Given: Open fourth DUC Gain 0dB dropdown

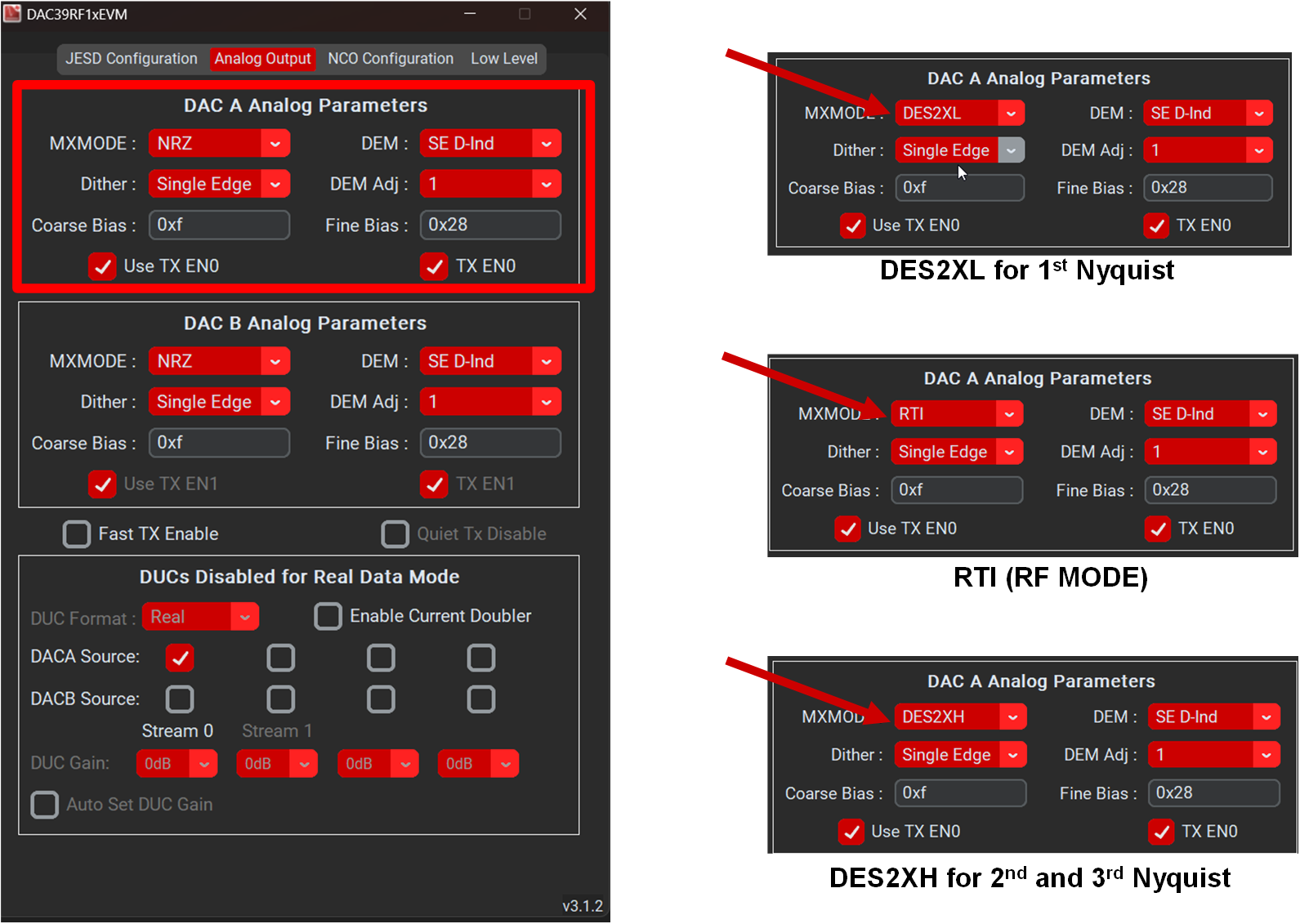Looking at the screenshot, I should [478, 764].
